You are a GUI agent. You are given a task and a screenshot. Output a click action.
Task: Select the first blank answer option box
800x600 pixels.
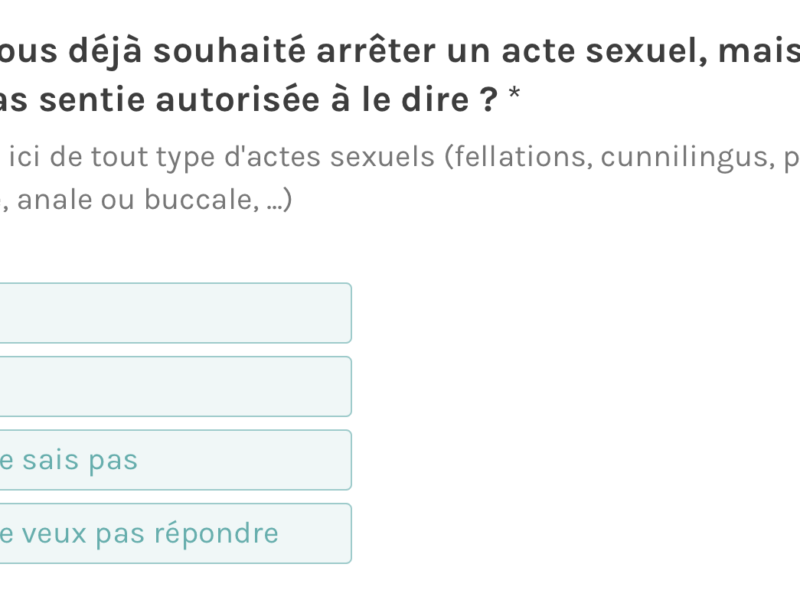pos(175,313)
